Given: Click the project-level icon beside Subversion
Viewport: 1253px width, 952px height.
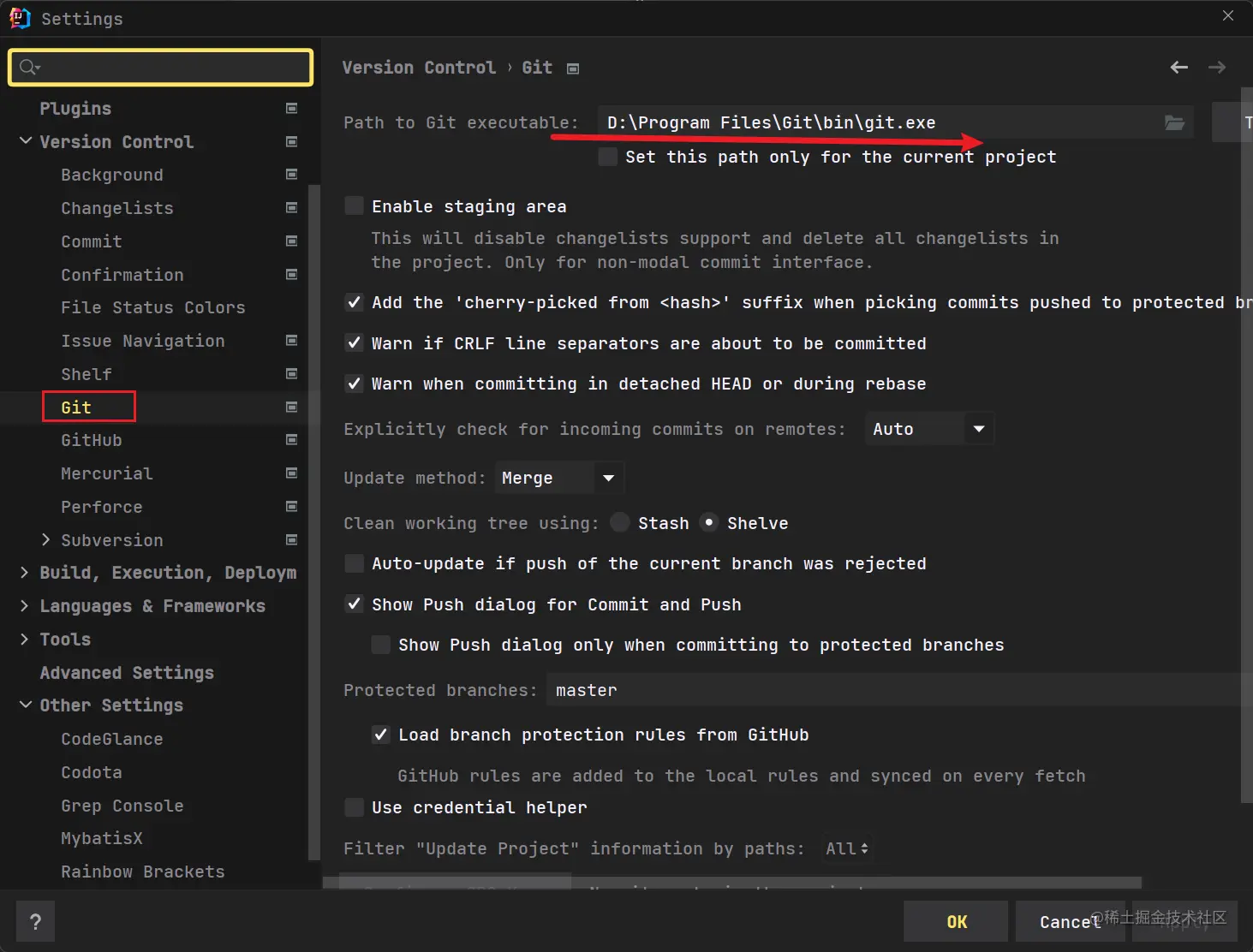Looking at the screenshot, I should point(291,540).
